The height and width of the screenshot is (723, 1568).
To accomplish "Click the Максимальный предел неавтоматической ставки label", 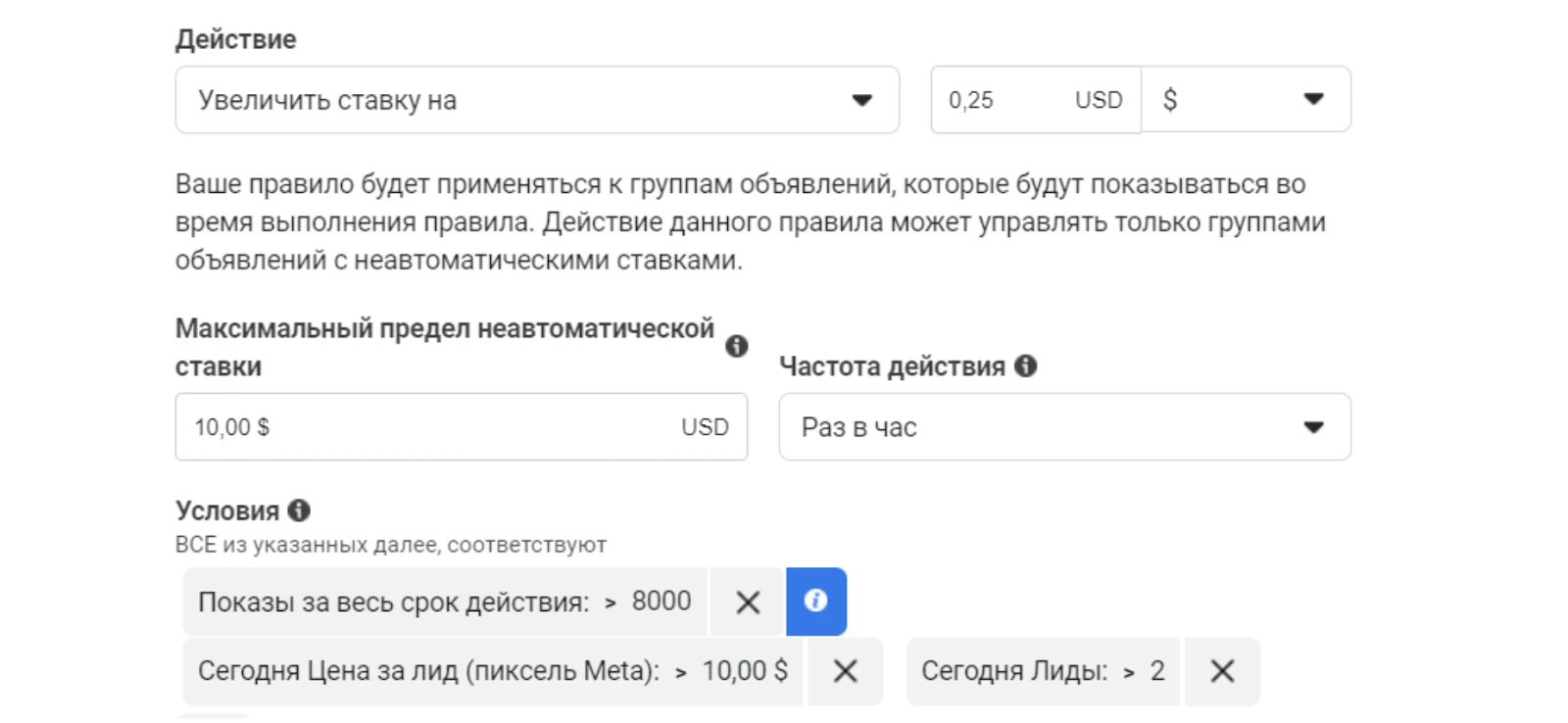I will coord(445,347).
